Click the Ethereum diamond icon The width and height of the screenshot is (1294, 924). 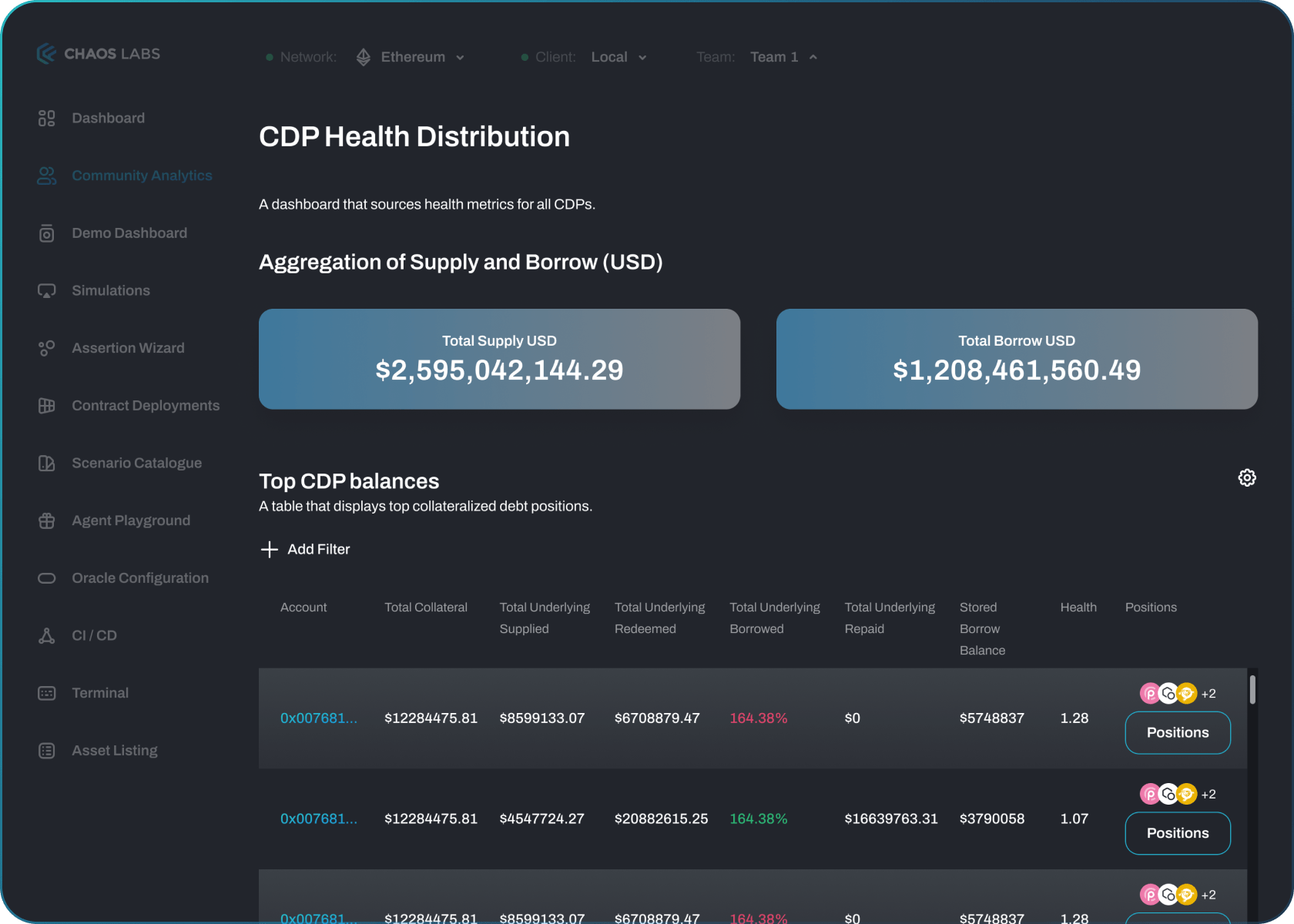[x=364, y=57]
